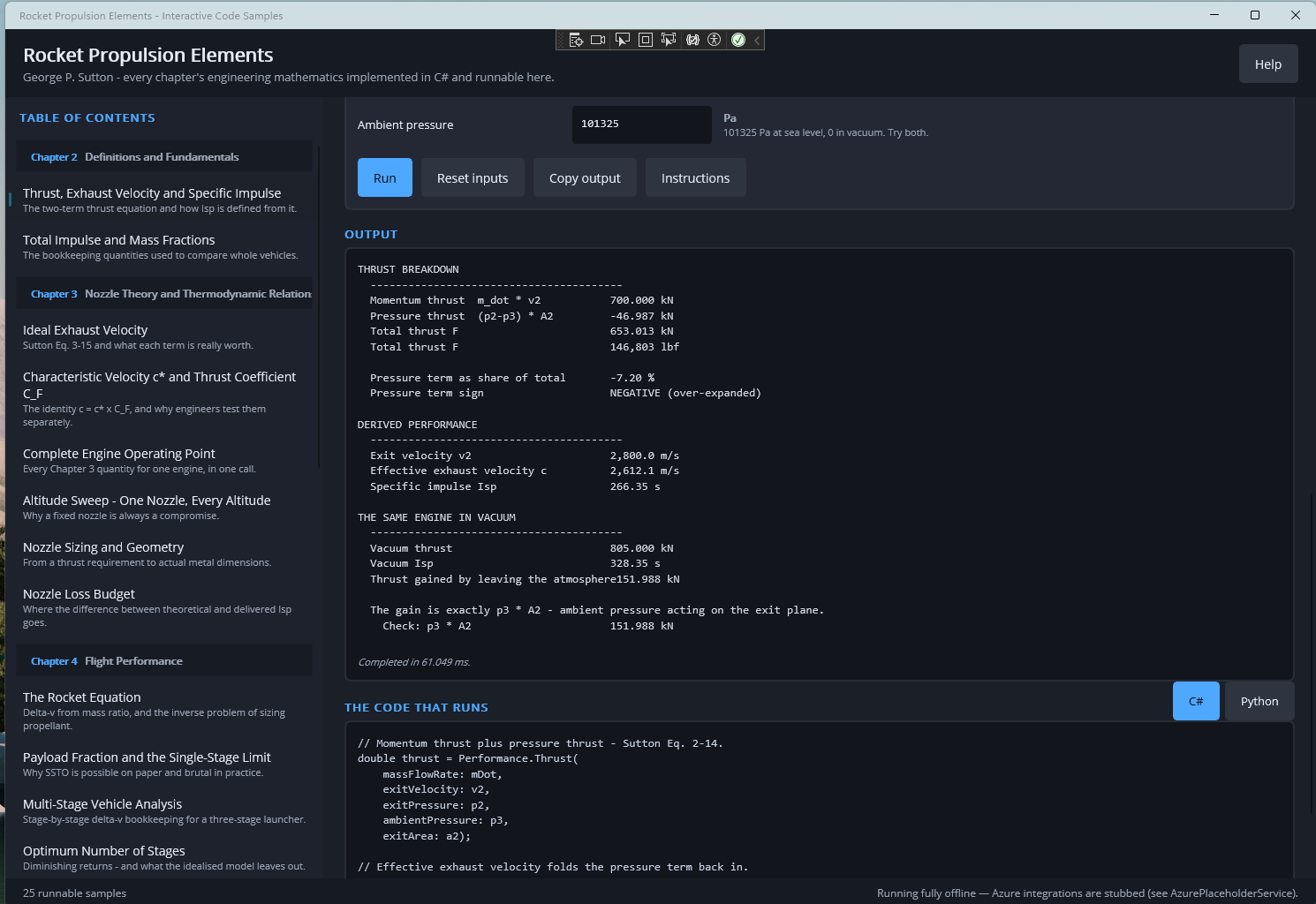Minimize the application window
The width and height of the screenshot is (1316, 904).
pyautogui.click(x=1214, y=15)
